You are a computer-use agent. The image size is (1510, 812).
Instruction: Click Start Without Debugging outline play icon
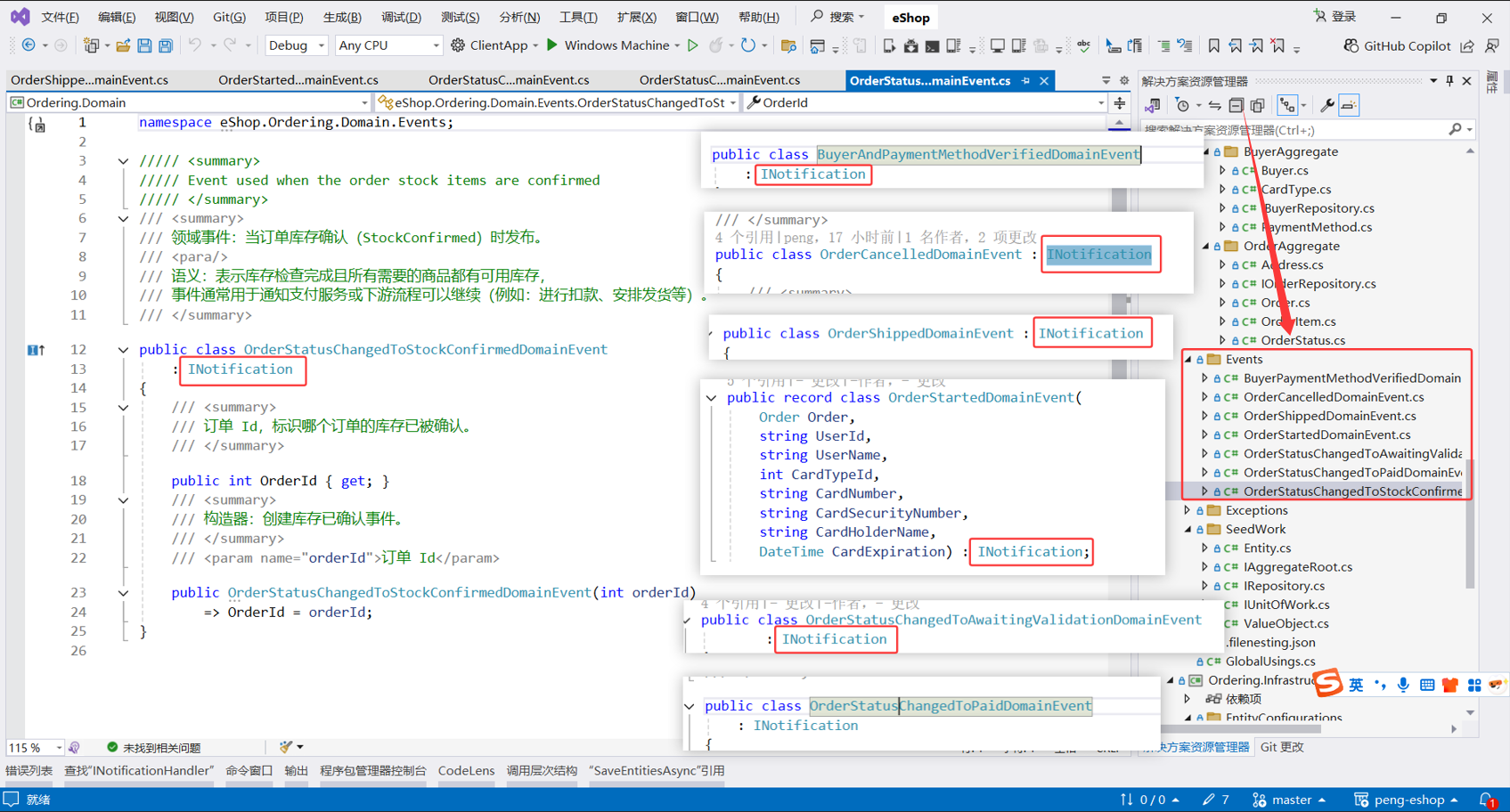[x=693, y=45]
